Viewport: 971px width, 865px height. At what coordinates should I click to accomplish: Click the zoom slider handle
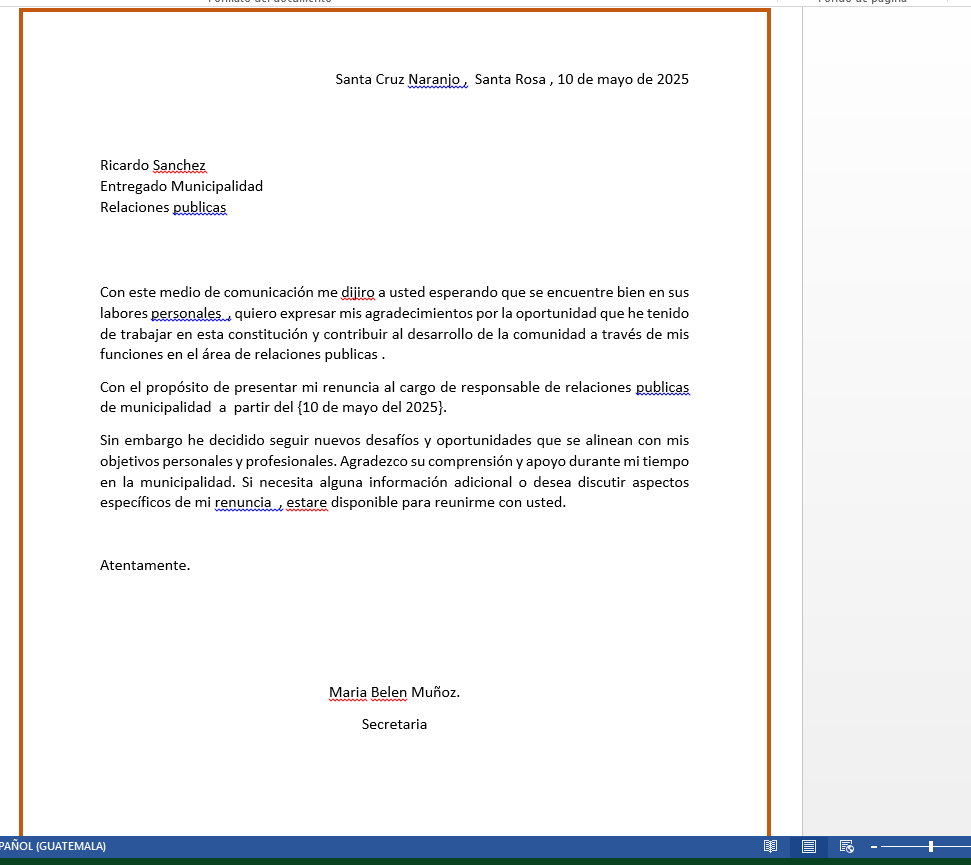coord(931,846)
